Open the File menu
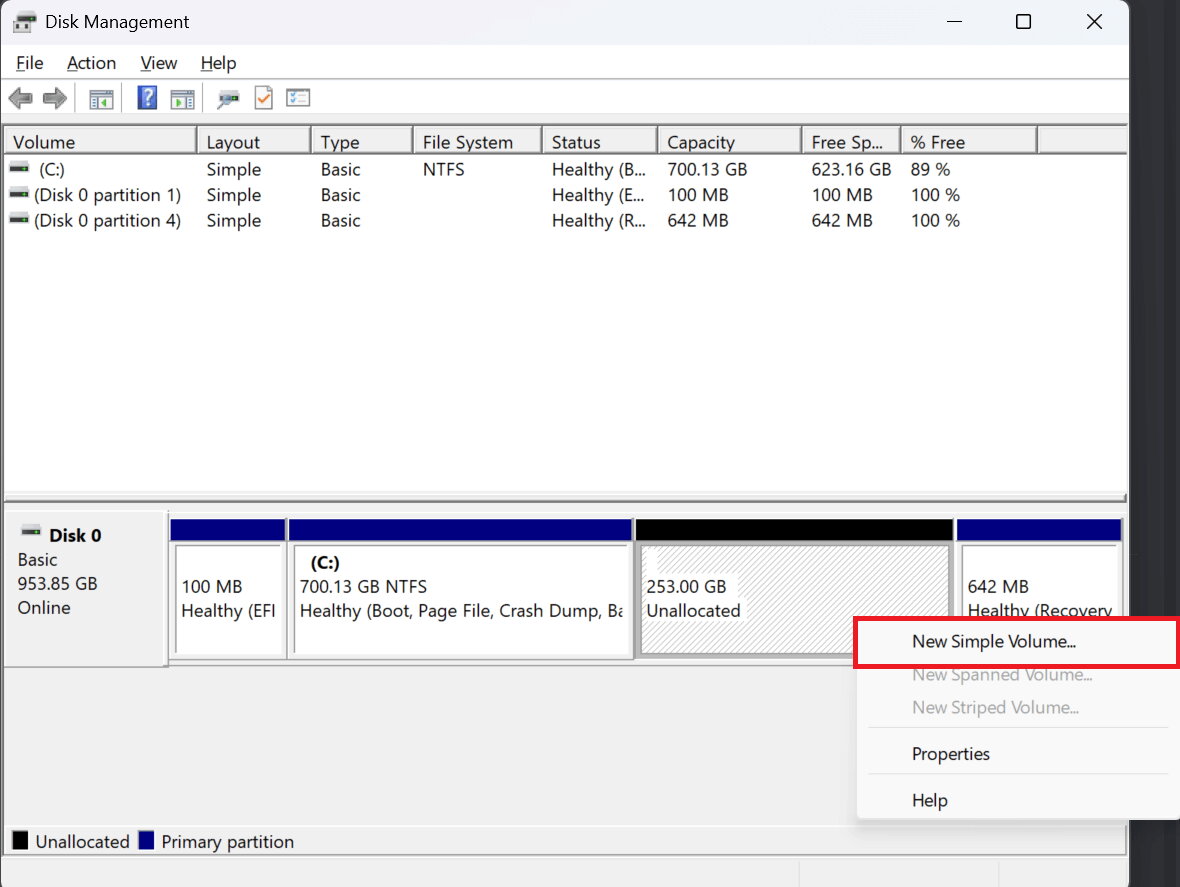 [x=29, y=63]
